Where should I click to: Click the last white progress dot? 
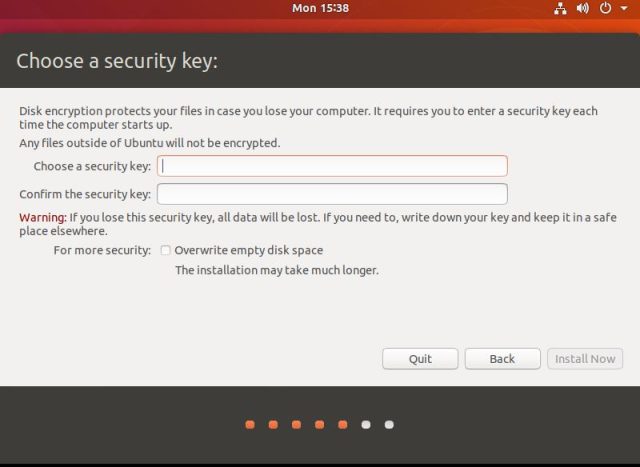tap(389, 425)
